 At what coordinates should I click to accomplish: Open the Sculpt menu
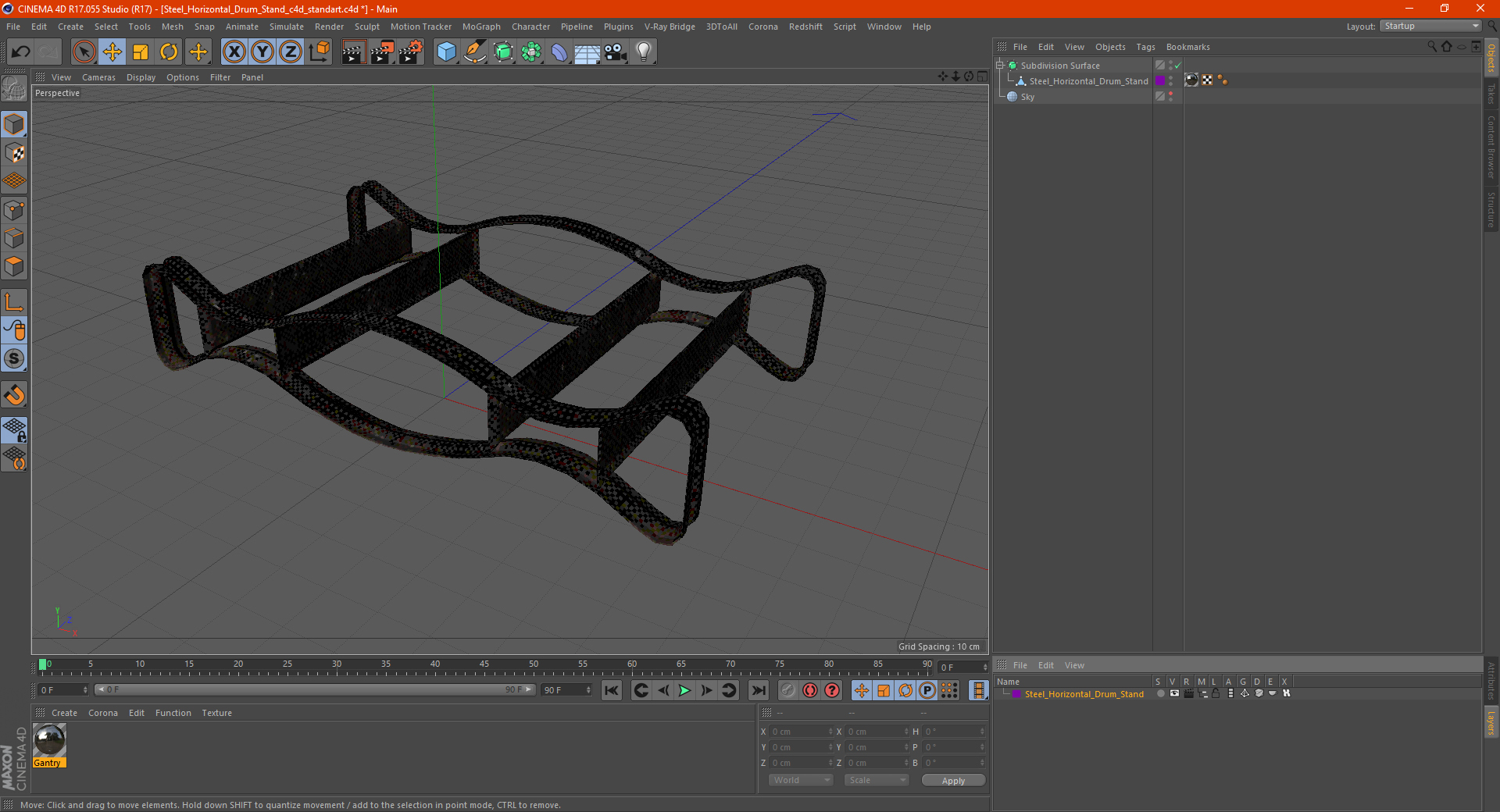pos(366,27)
